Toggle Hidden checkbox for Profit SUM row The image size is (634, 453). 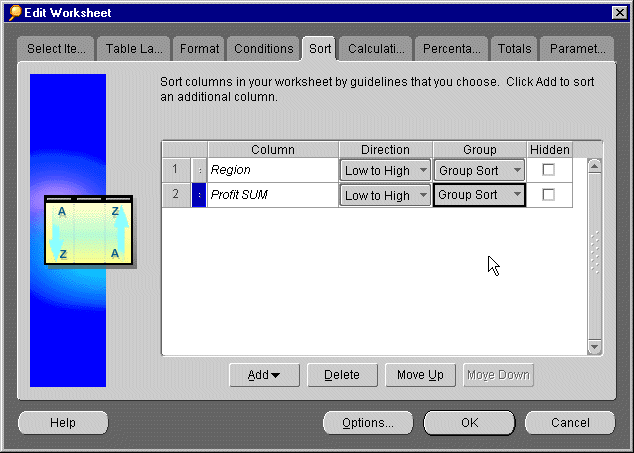point(548,195)
